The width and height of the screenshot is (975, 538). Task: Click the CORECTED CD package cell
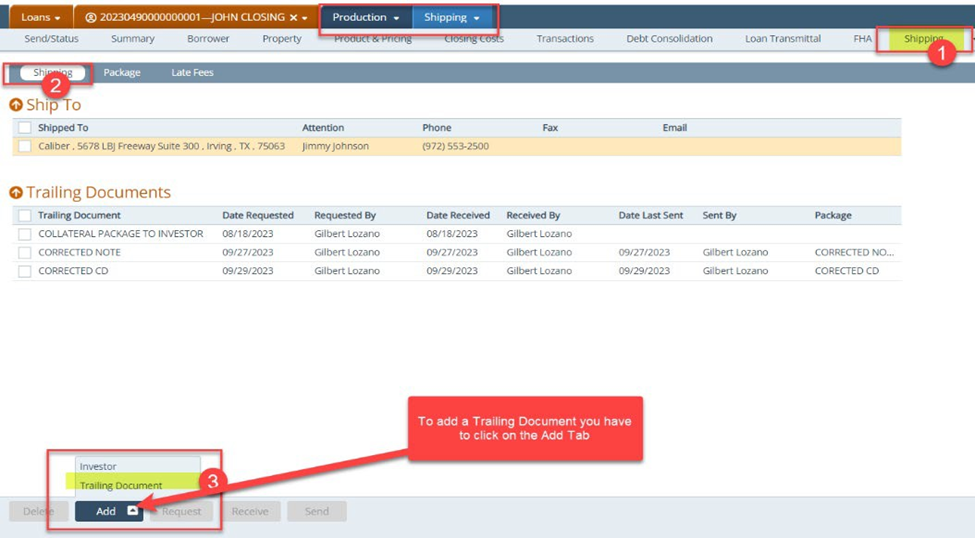(x=846, y=271)
